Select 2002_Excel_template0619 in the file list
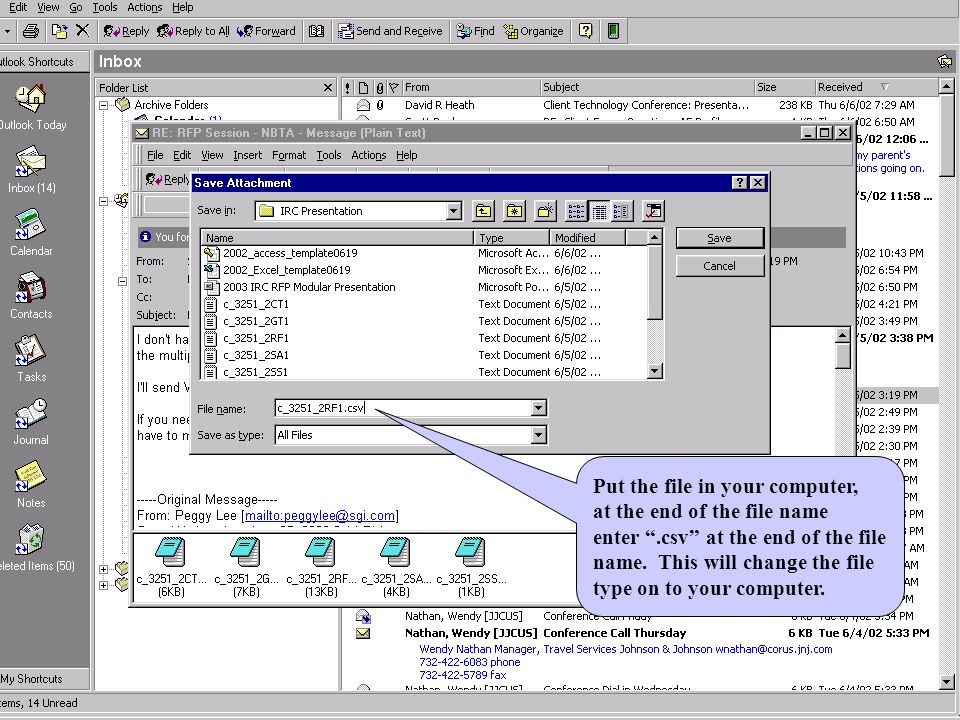This screenshot has width=960, height=720. click(287, 270)
